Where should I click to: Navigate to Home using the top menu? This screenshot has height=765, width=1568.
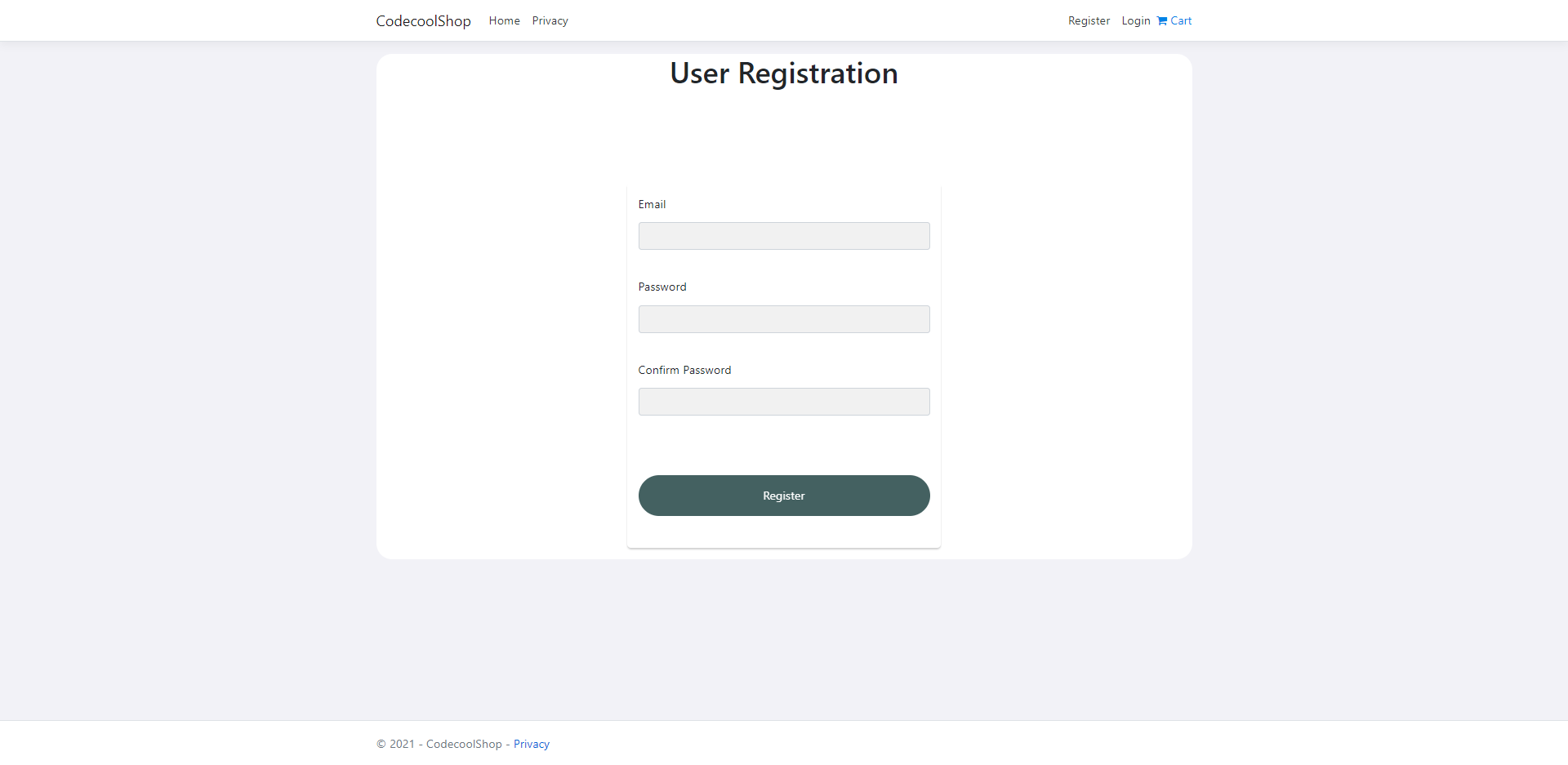(x=504, y=20)
